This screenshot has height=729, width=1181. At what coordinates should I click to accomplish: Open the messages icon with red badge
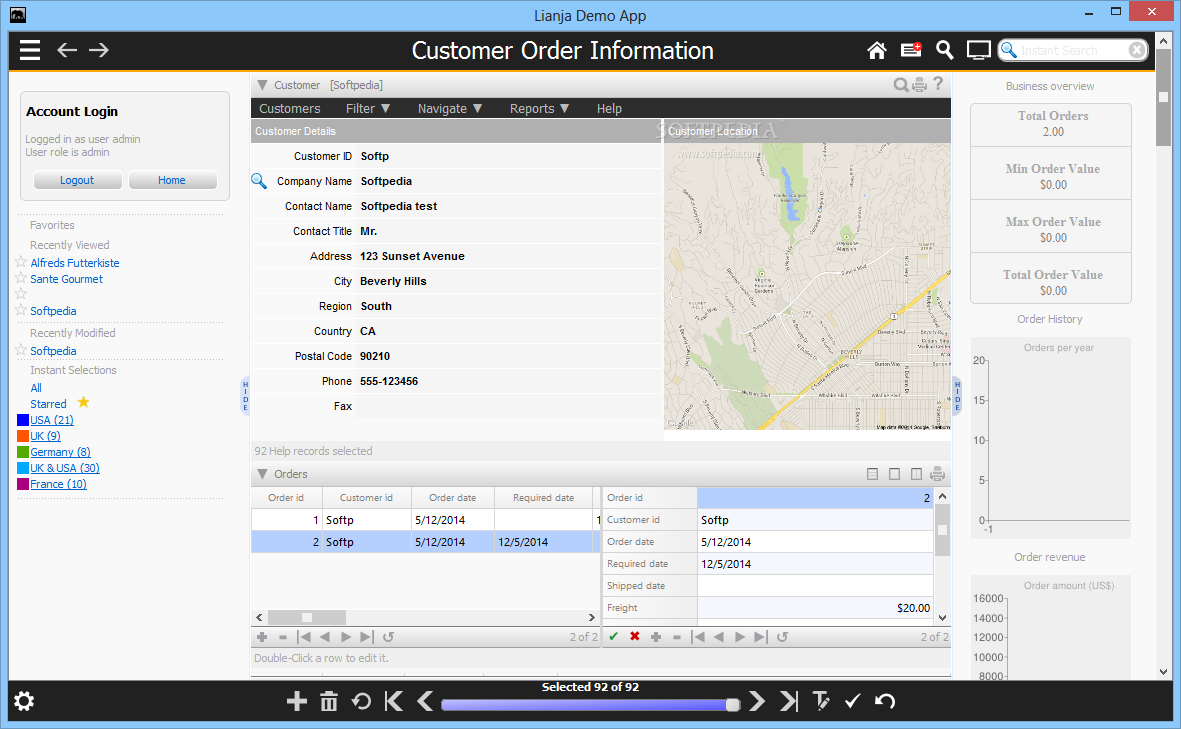click(911, 50)
